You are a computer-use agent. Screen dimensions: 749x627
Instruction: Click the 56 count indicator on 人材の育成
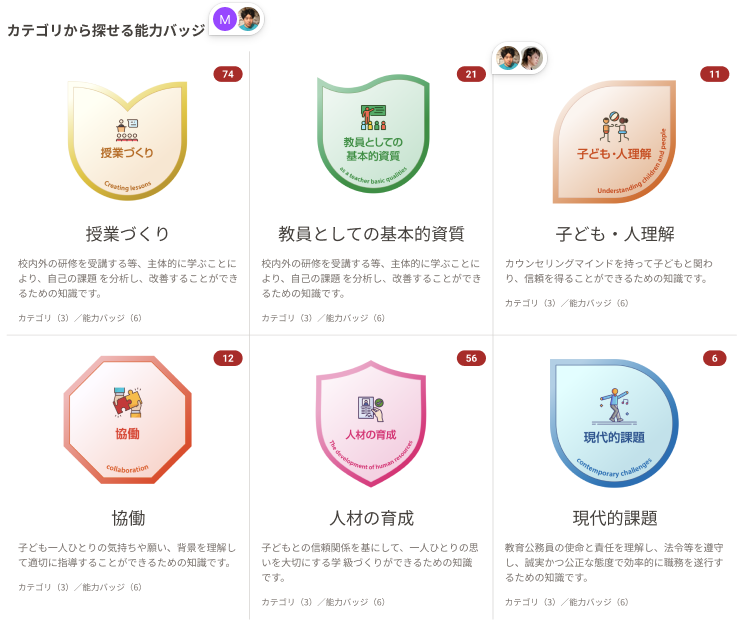tap(471, 358)
